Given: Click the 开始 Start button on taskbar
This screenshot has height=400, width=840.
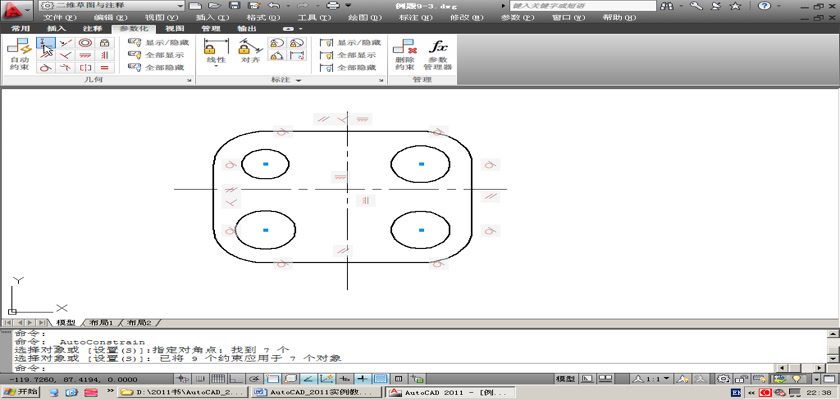Looking at the screenshot, I should tap(20, 392).
